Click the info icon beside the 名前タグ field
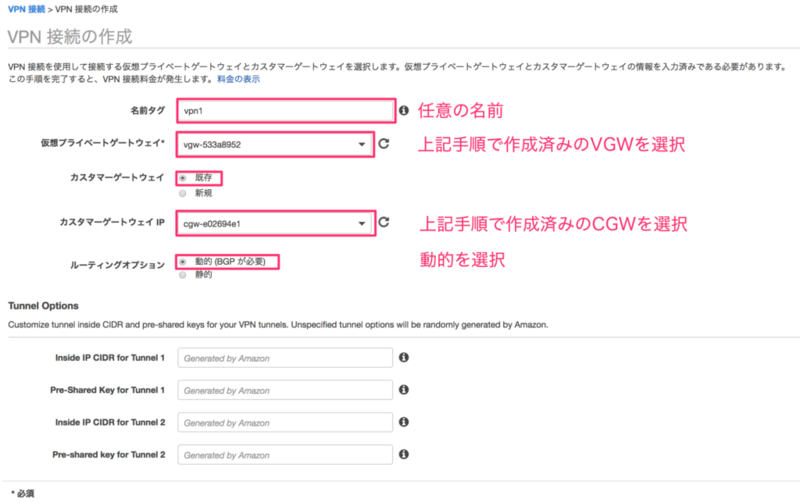 [404, 110]
